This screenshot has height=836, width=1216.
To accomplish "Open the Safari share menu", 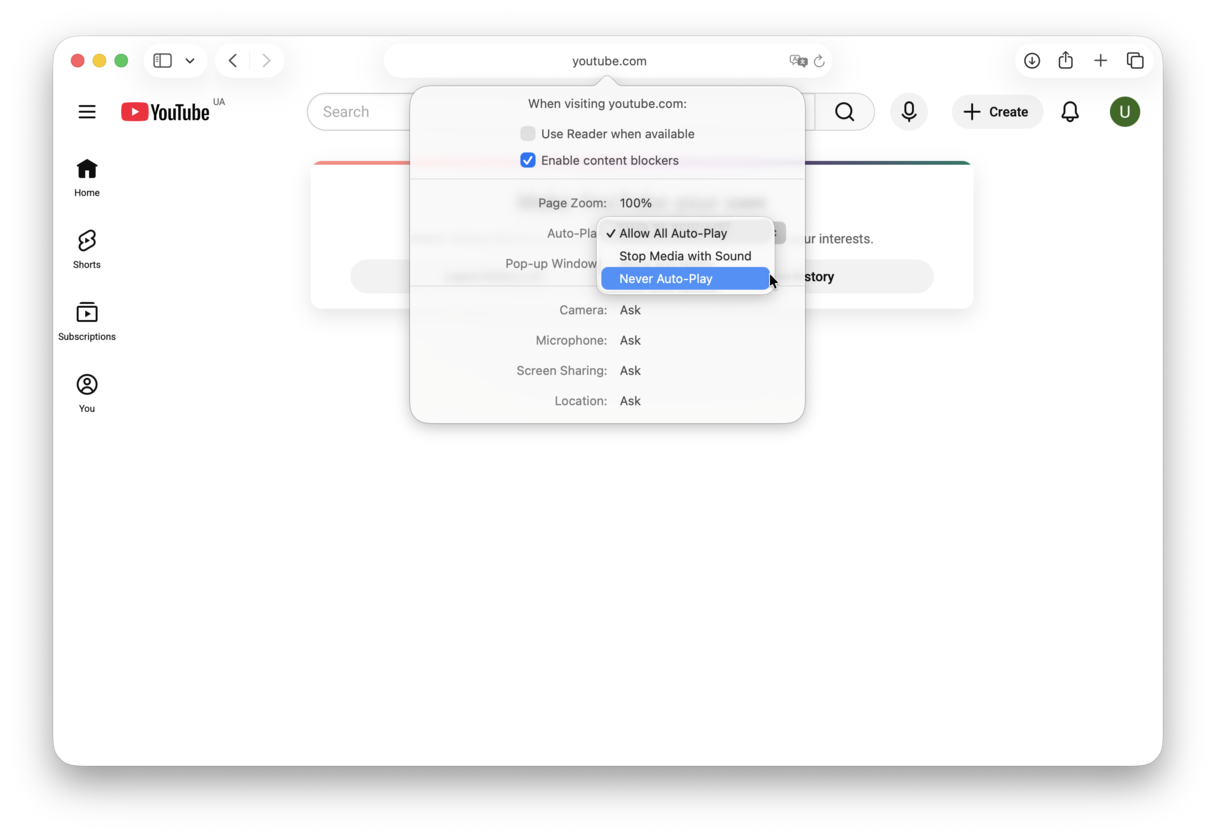I will pyautogui.click(x=1066, y=61).
